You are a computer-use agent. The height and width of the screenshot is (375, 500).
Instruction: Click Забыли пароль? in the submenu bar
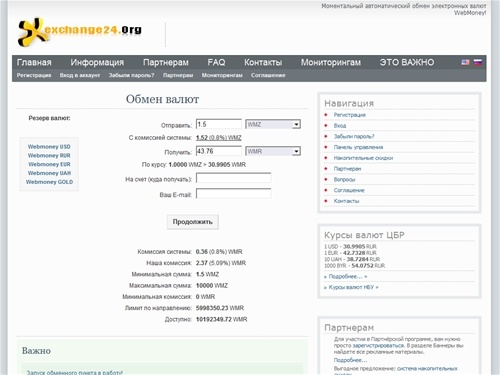click(131, 75)
